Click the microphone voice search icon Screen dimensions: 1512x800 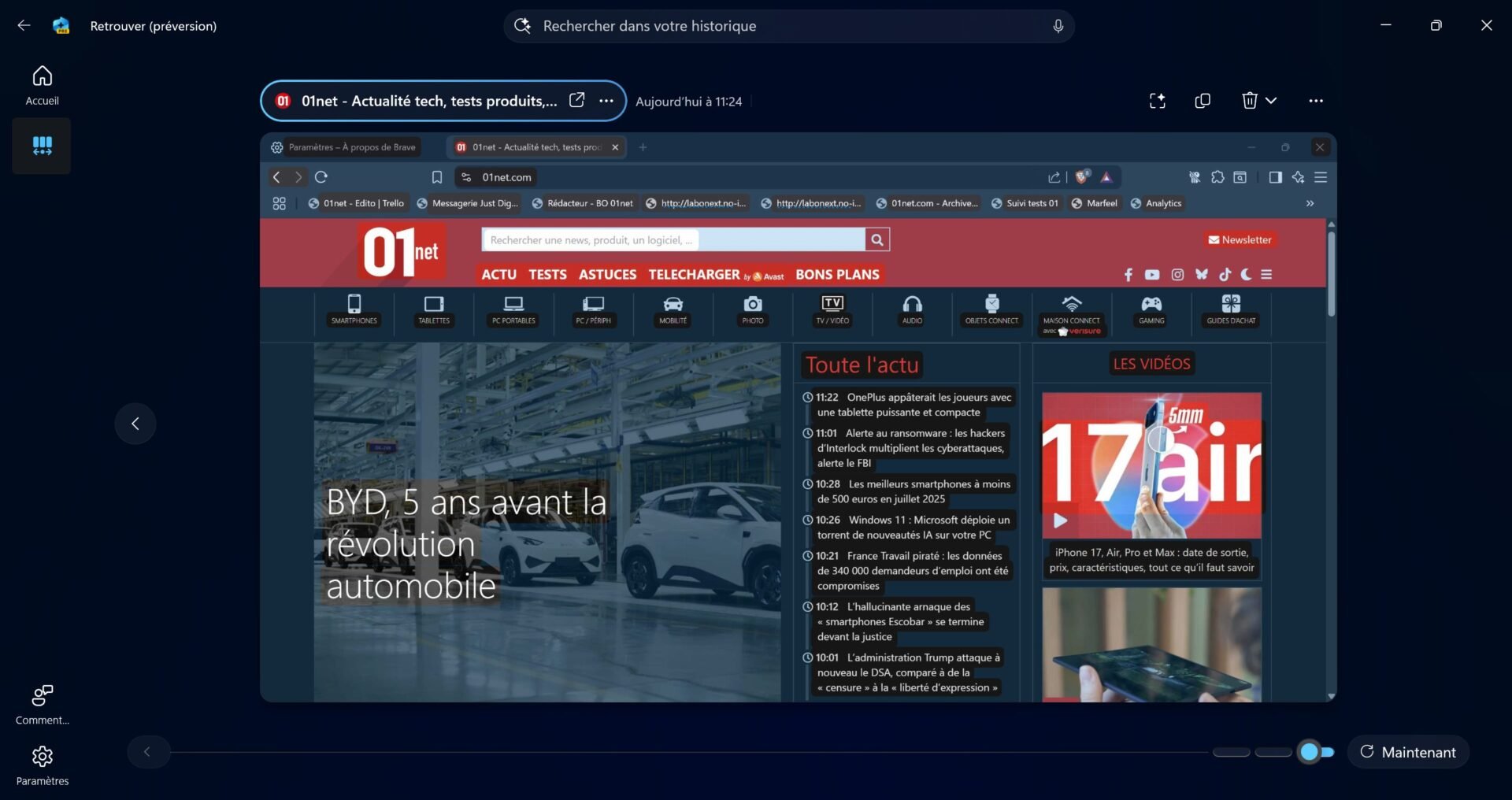point(1058,26)
